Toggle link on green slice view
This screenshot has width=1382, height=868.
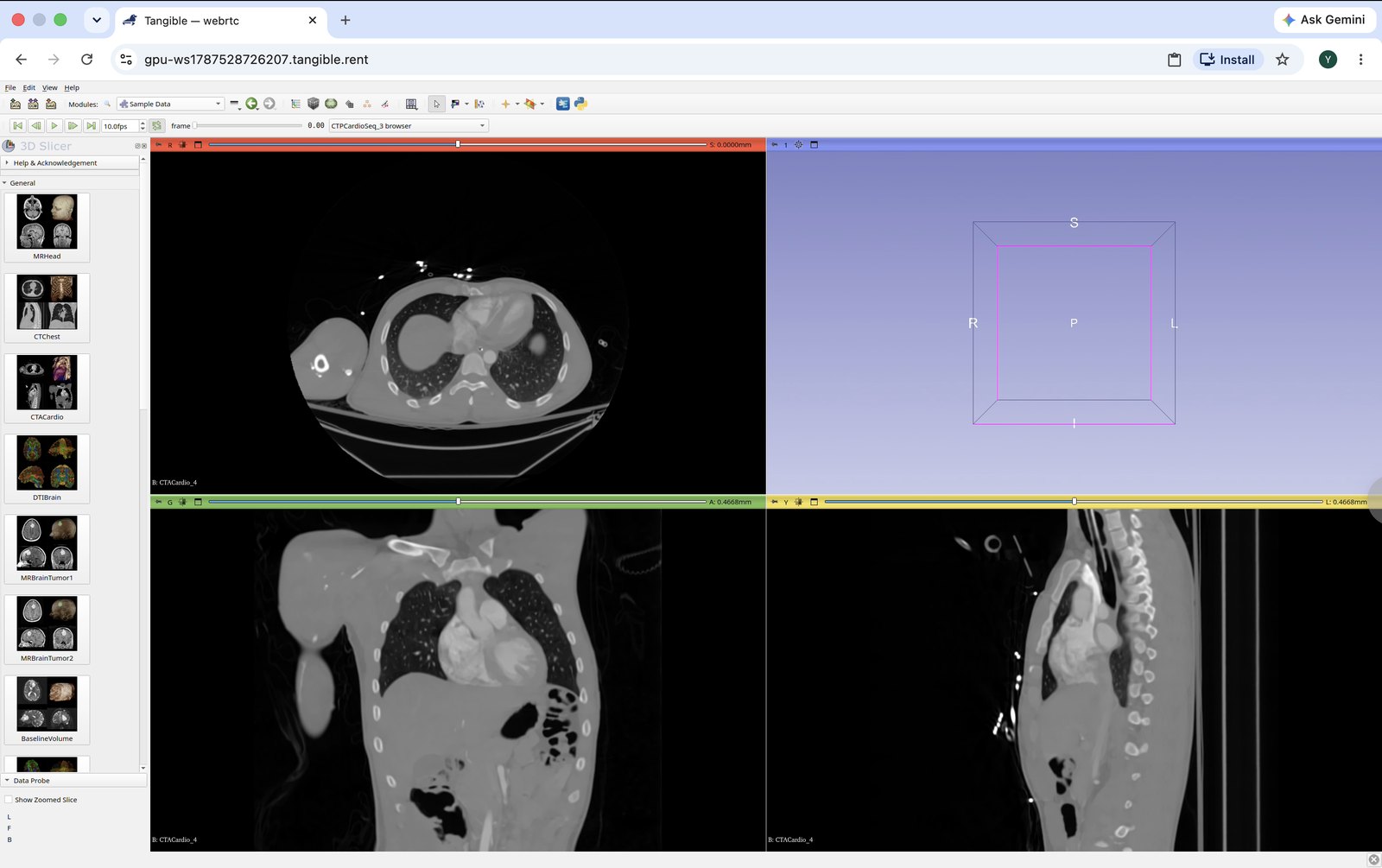point(182,502)
